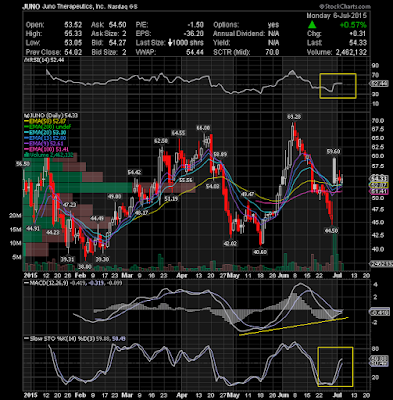Image resolution: width=393 pixels, height=400 pixels.
Task: Click the 54.42 price label
Action: (134, 172)
